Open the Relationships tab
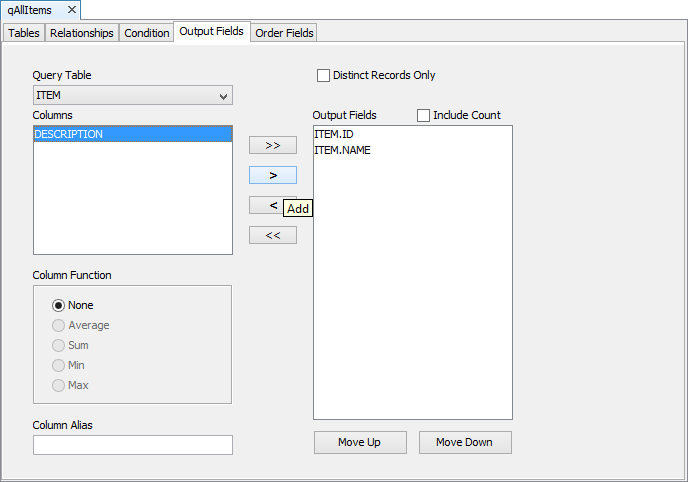 [x=82, y=33]
